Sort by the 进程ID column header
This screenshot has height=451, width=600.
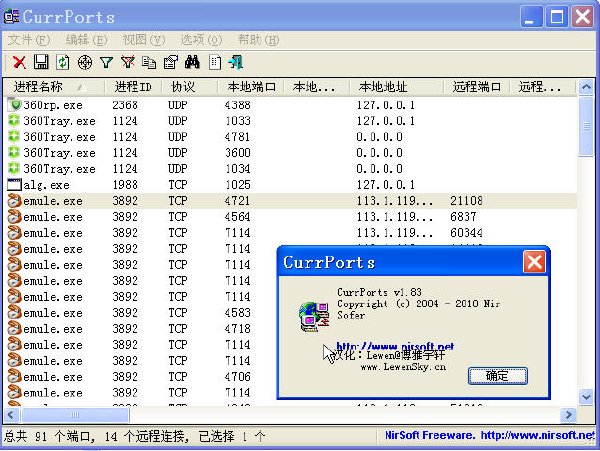pos(133,87)
